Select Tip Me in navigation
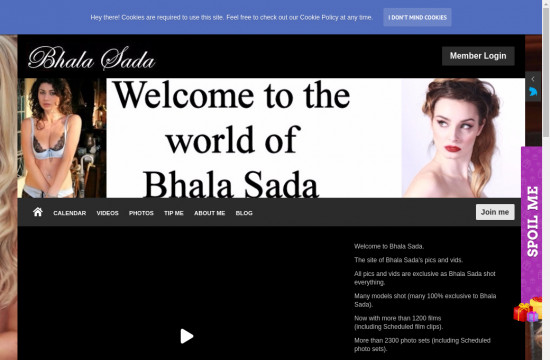The width and height of the screenshot is (550, 360). coord(174,213)
